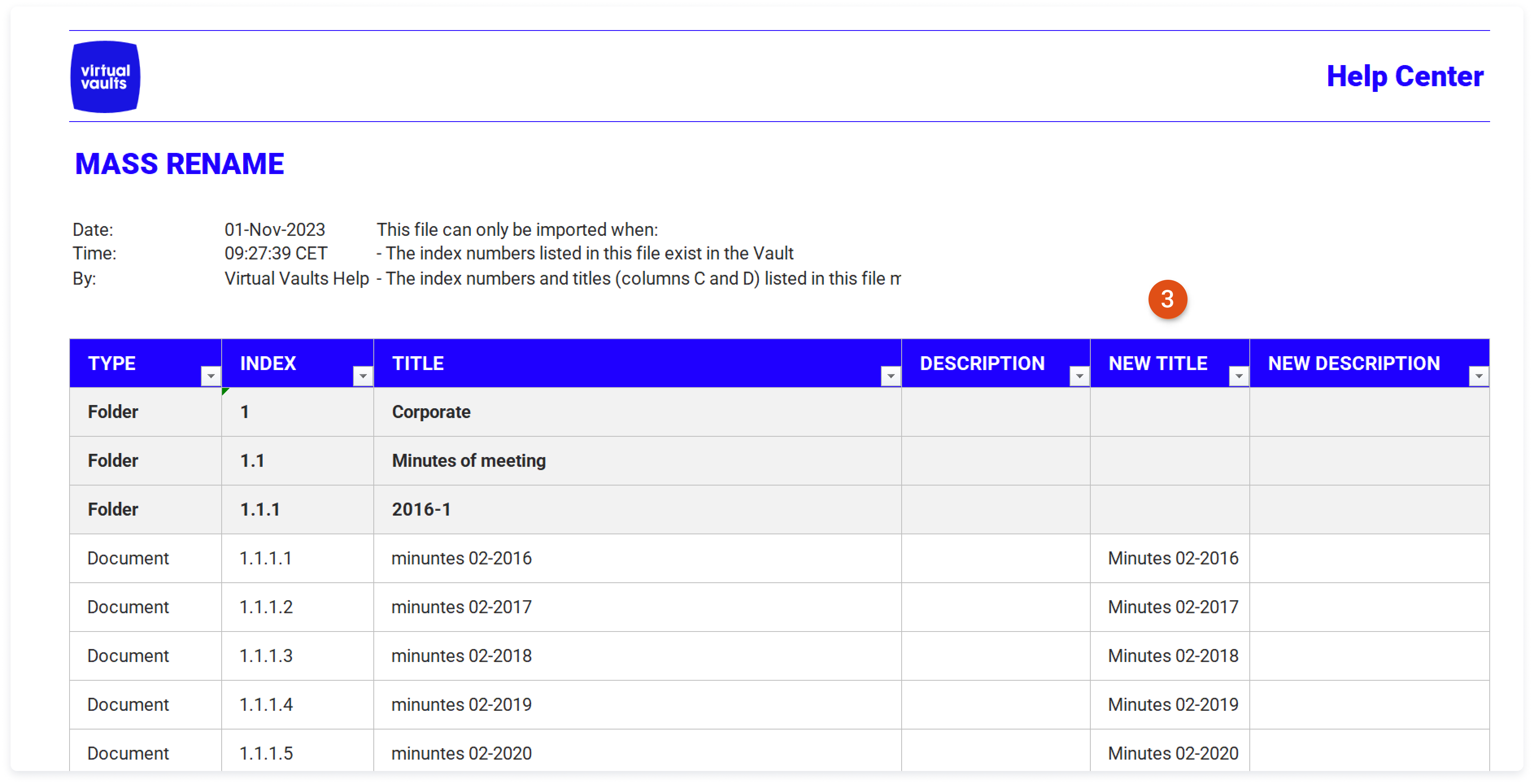The width and height of the screenshot is (1532, 784).
Task: Open the NEW DESCRIPTION filter dropdown
Action: click(1478, 376)
